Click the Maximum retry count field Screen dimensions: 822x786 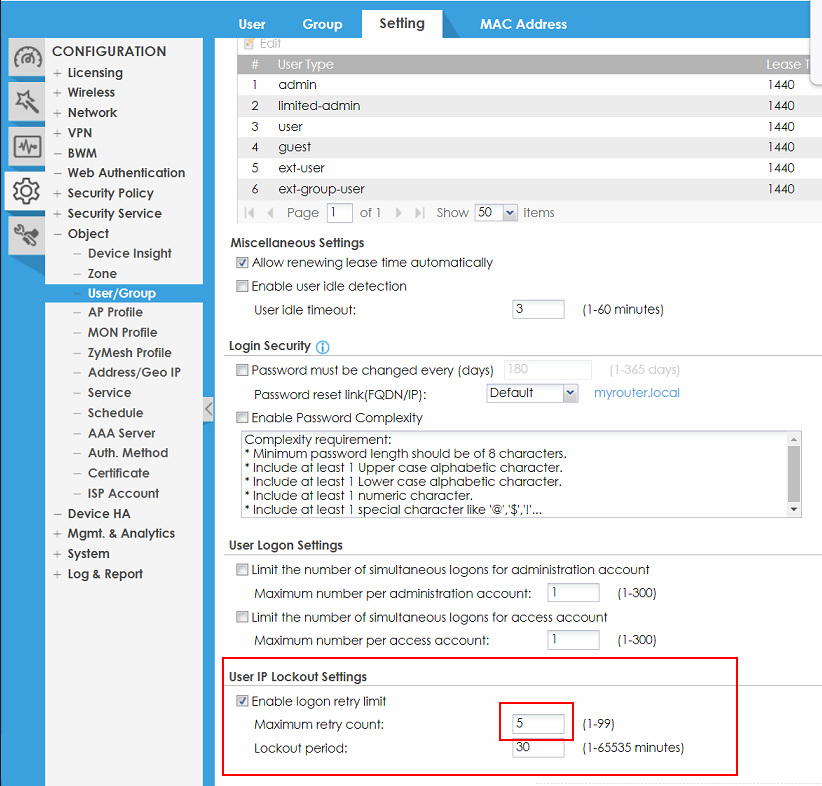pyautogui.click(x=538, y=723)
